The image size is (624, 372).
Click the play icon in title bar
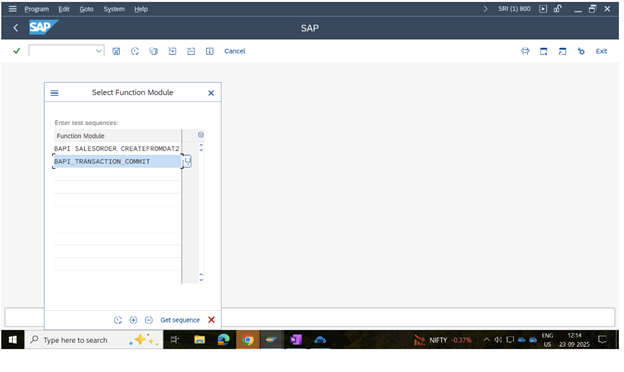pyautogui.click(x=543, y=9)
